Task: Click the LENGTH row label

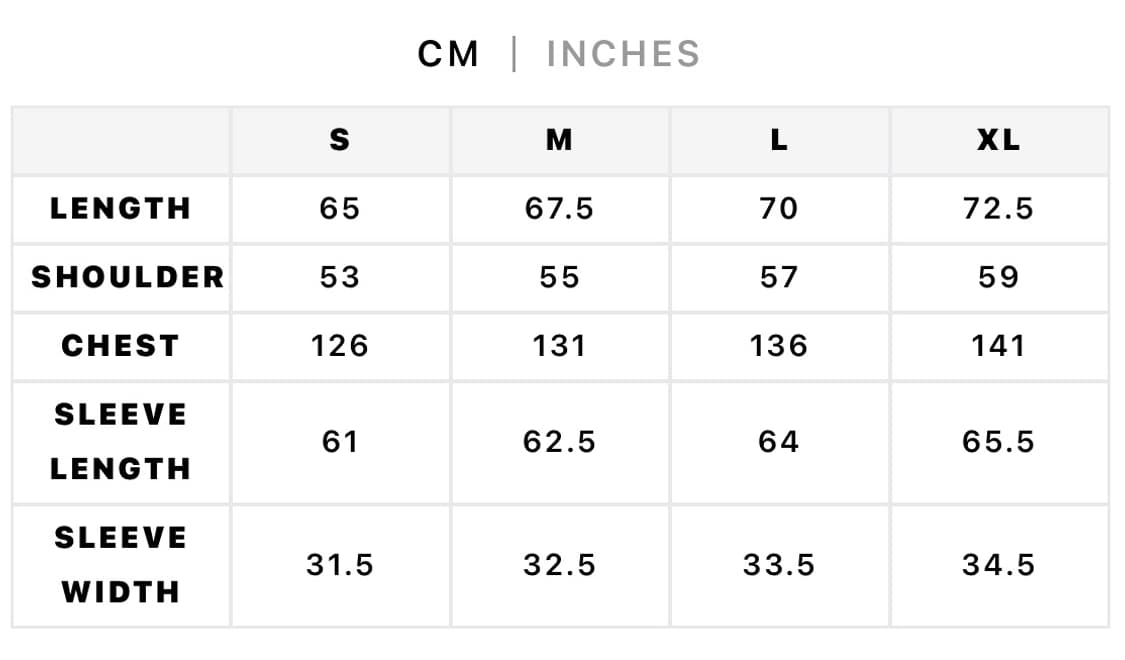Action: point(121,209)
